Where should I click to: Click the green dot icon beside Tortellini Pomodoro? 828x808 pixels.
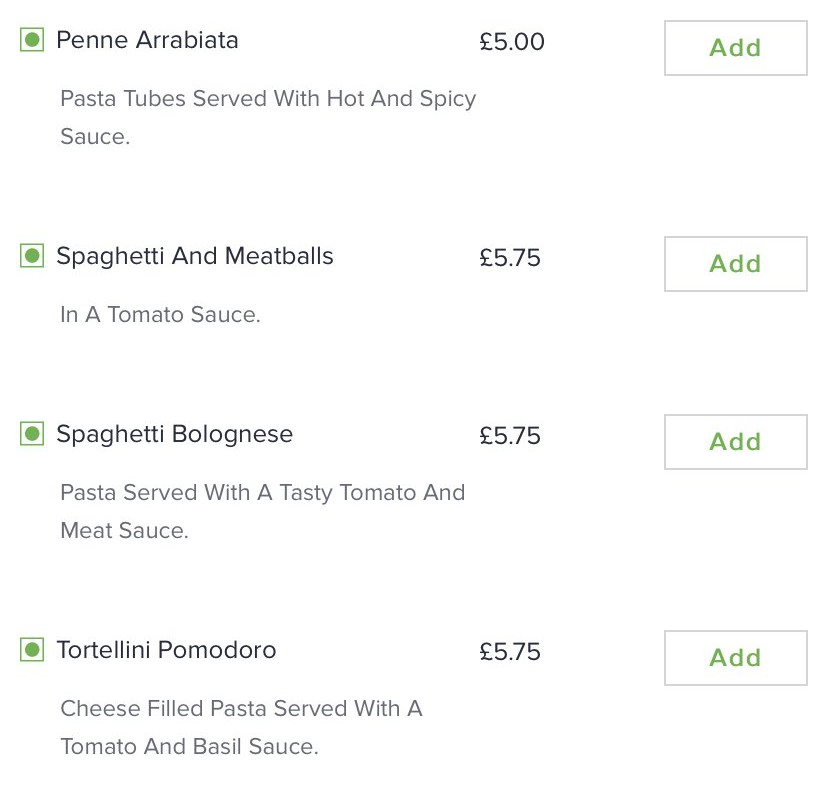coord(32,649)
